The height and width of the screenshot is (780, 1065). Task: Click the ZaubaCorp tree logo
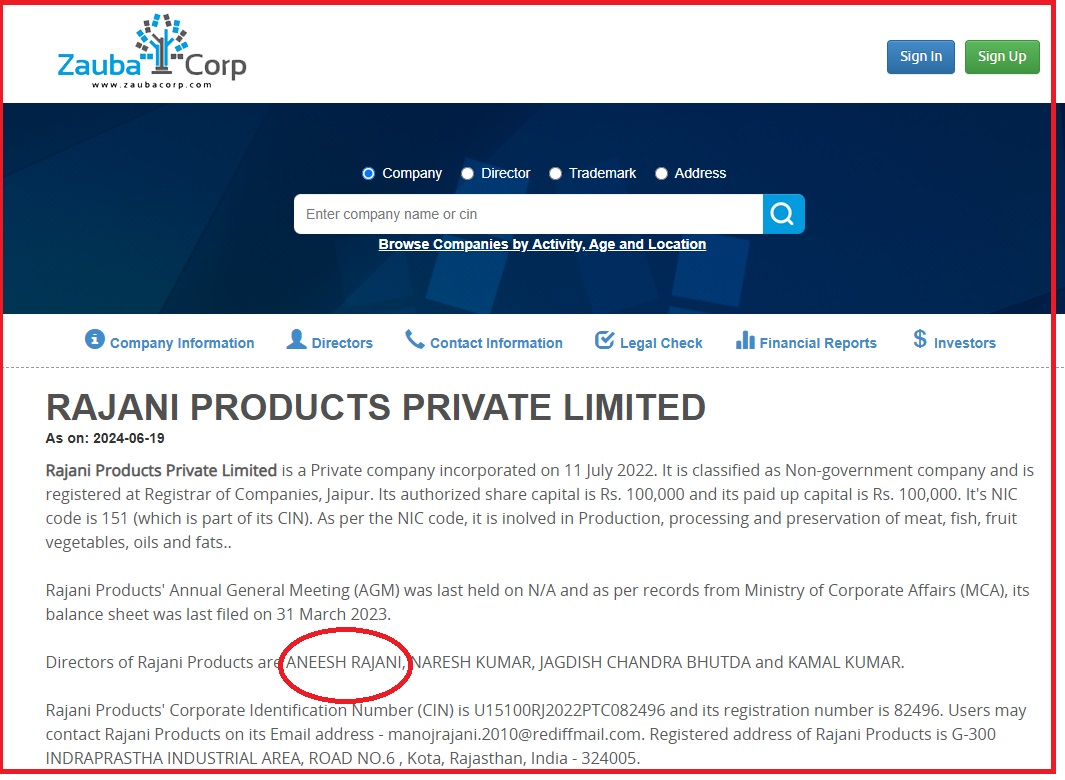tap(161, 43)
